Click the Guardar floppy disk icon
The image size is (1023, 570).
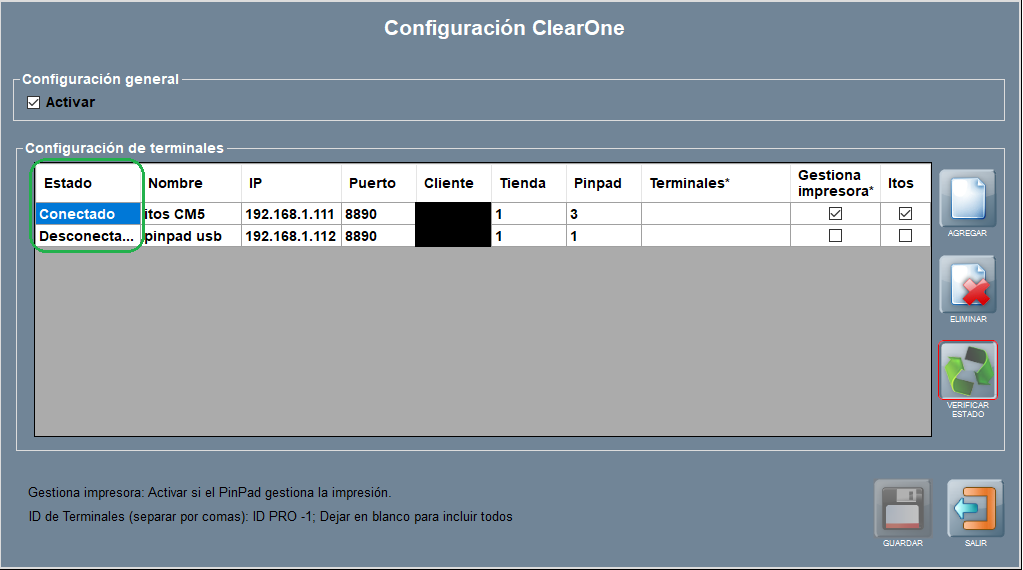pos(902,509)
